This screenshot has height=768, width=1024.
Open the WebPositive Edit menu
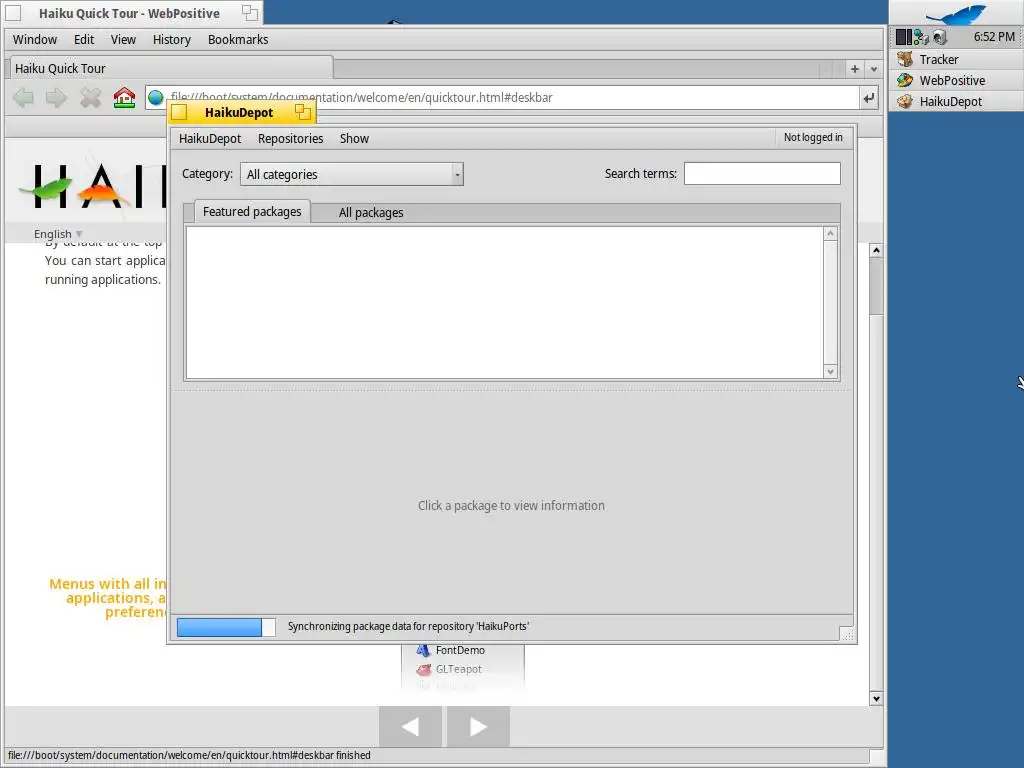click(x=84, y=40)
